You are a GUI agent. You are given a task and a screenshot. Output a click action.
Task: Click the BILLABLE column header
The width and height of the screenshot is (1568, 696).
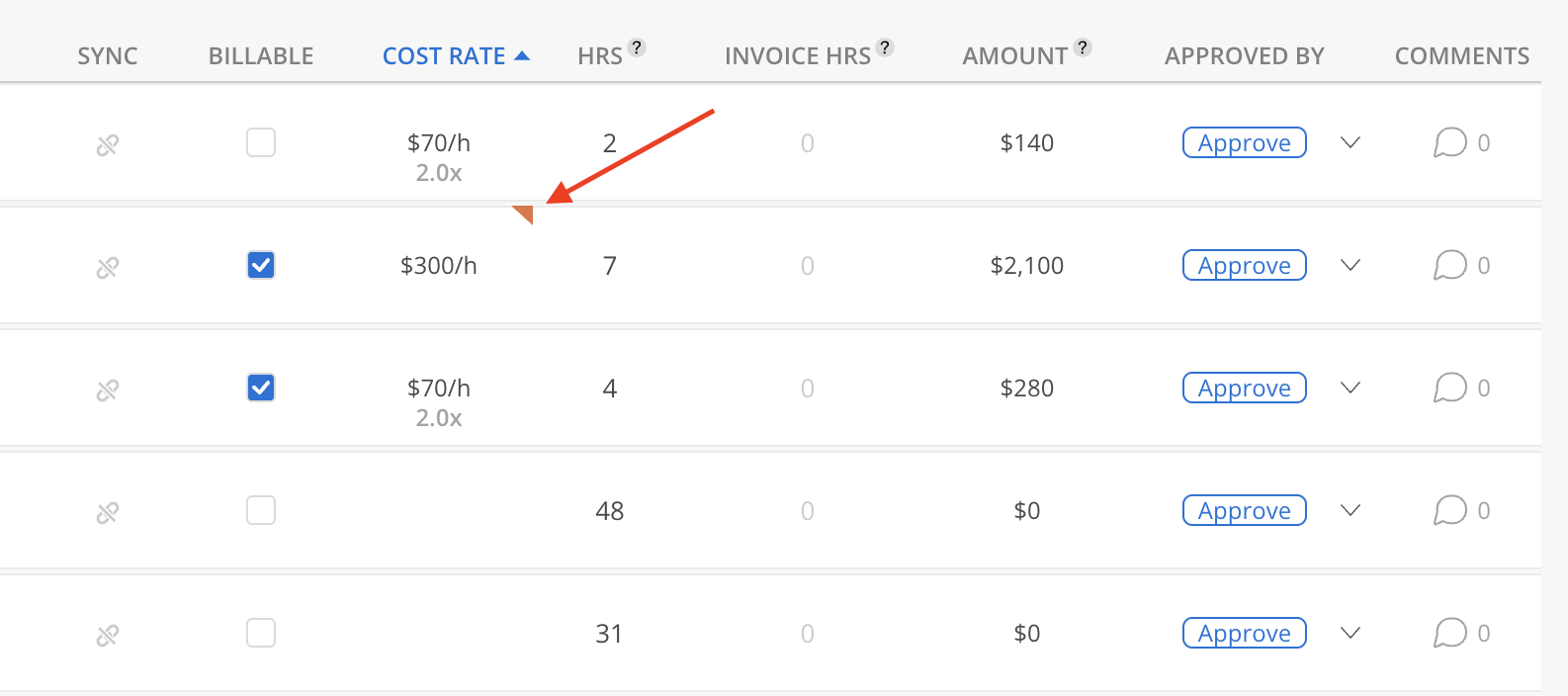pyautogui.click(x=261, y=56)
